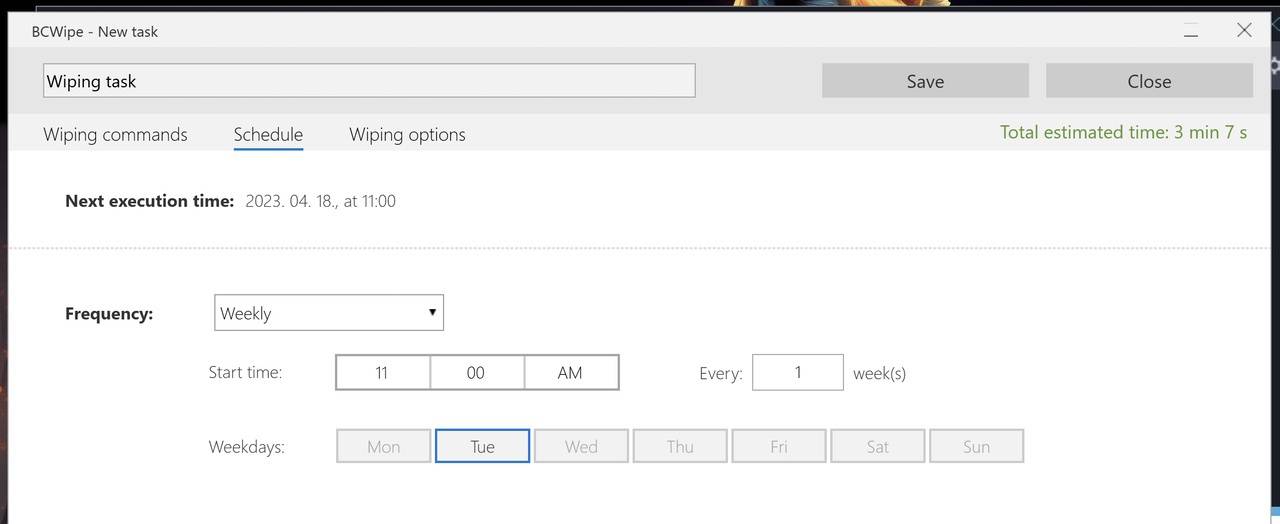Screen dimensions: 1280x524
Task: Deselect the Tue weekday button
Action: click(x=482, y=446)
